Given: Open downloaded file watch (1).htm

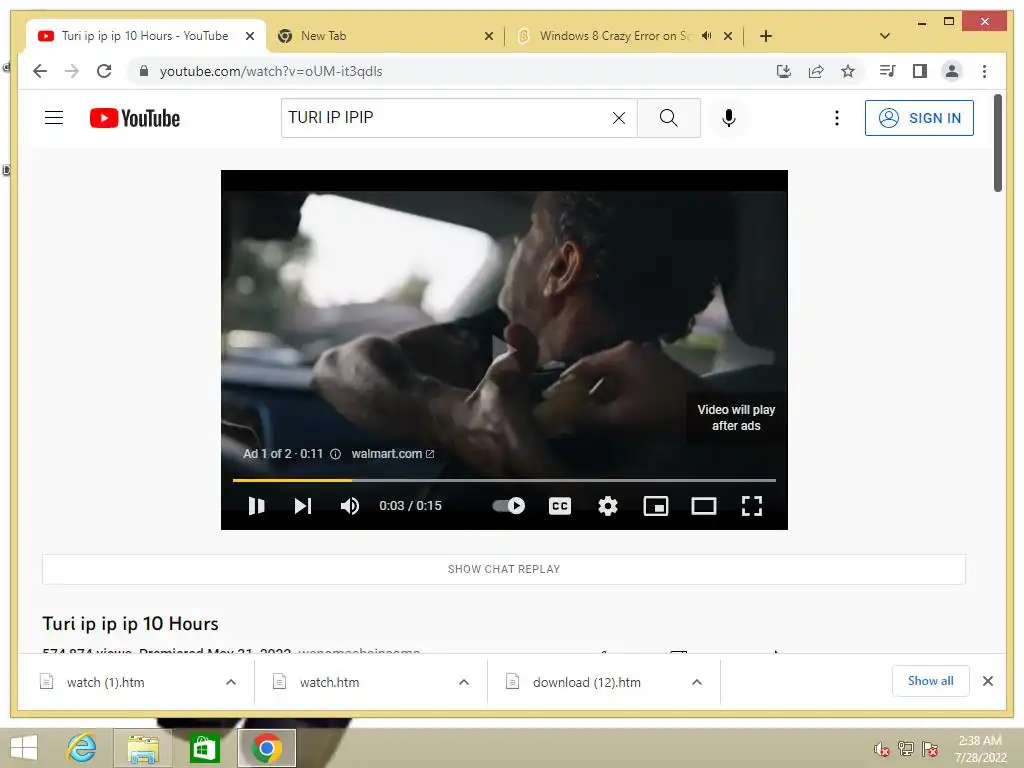Looking at the screenshot, I should tap(105, 682).
